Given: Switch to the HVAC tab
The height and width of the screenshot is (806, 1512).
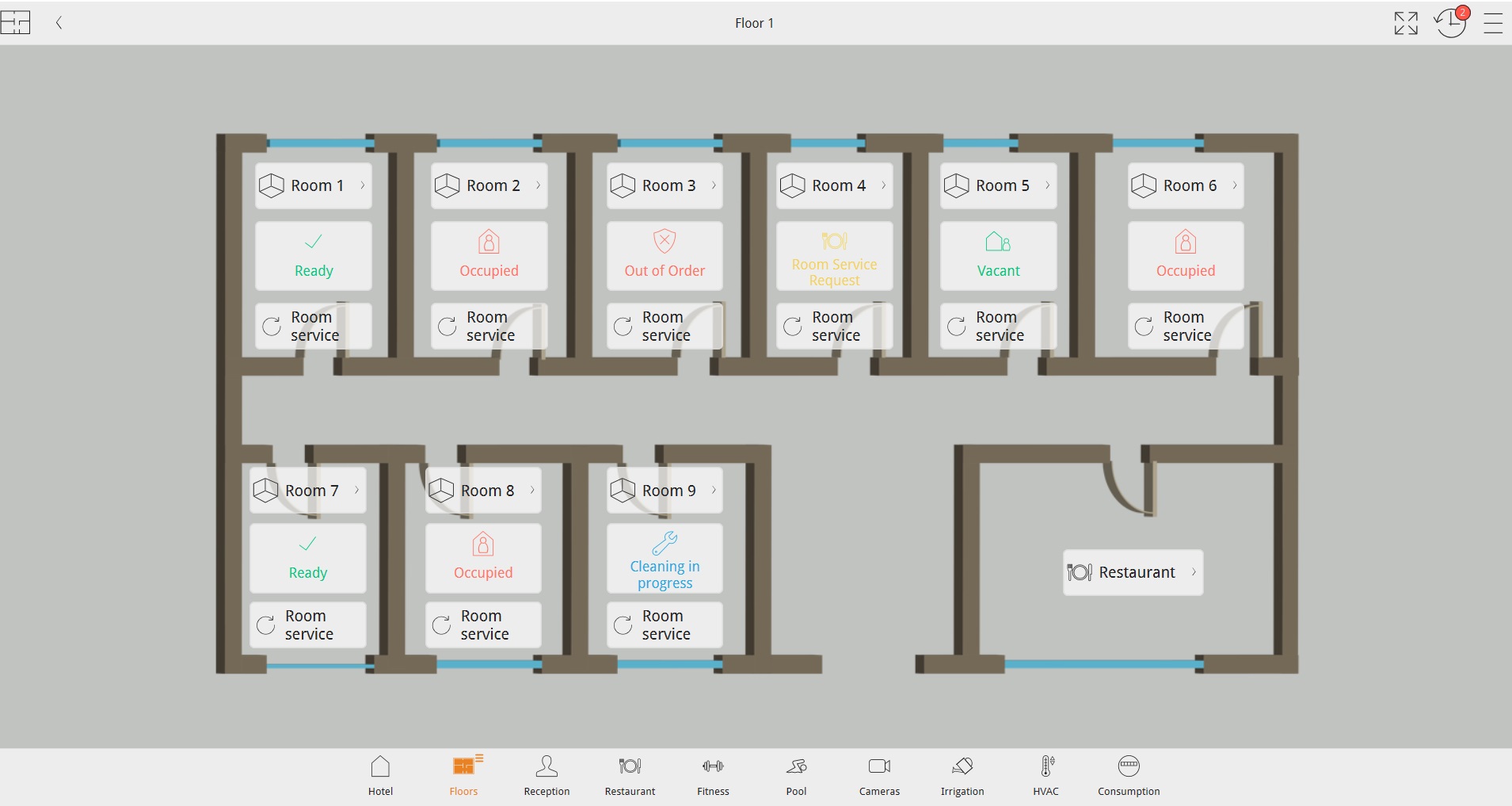Looking at the screenshot, I should pyautogui.click(x=1045, y=775).
